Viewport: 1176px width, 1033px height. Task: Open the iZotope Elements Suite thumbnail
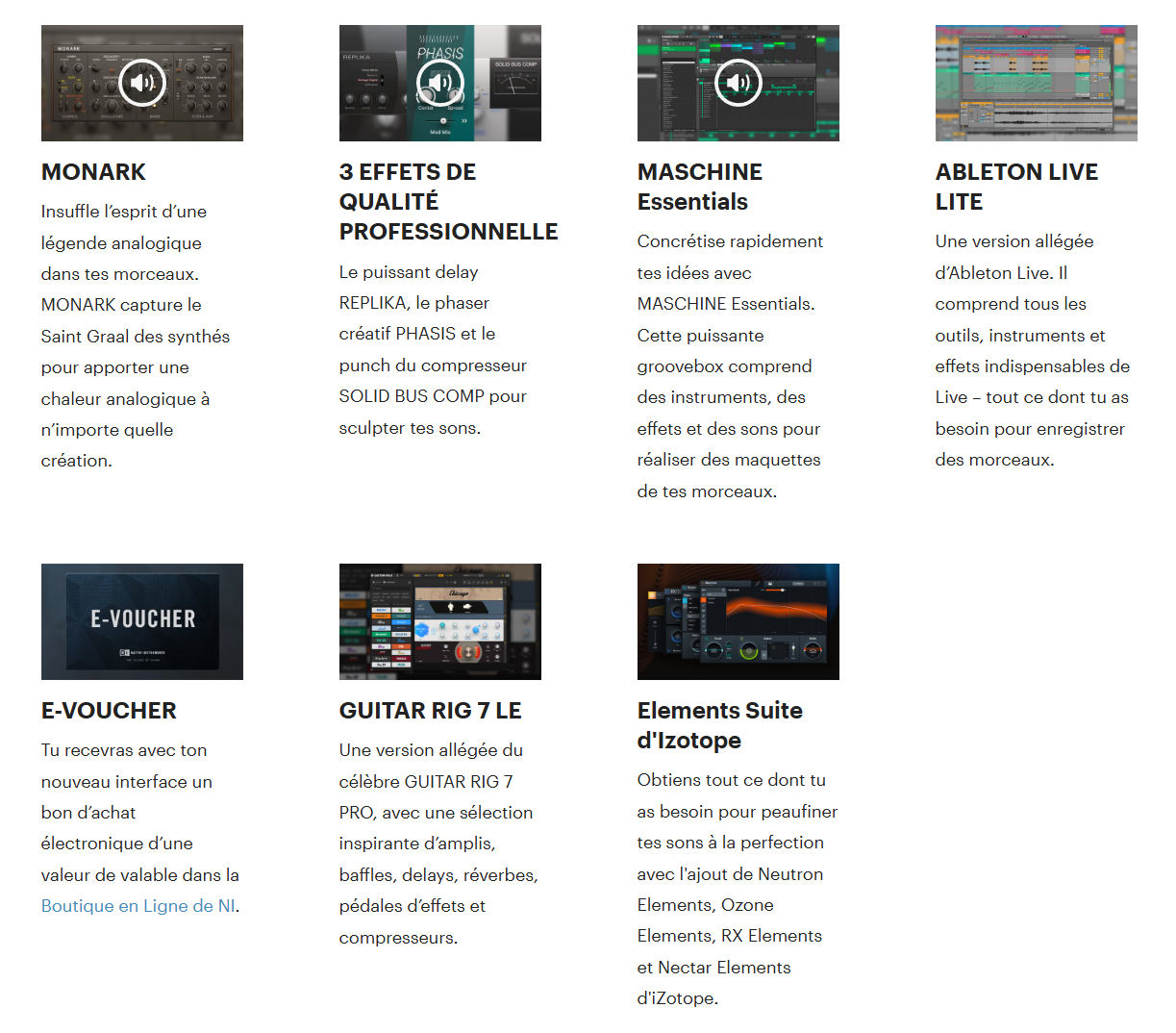click(738, 621)
